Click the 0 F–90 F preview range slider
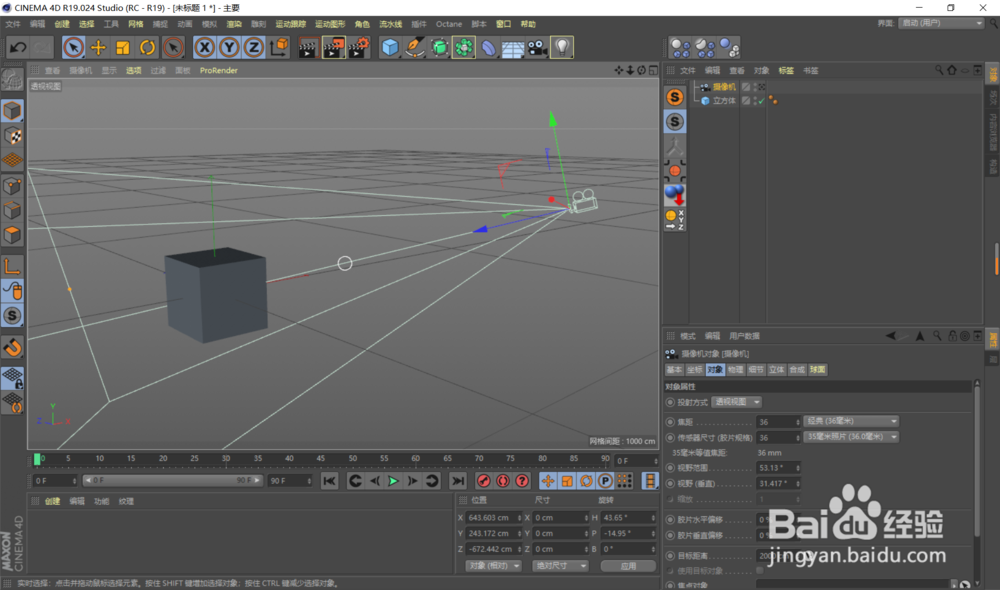The image size is (1000, 590). click(172, 481)
